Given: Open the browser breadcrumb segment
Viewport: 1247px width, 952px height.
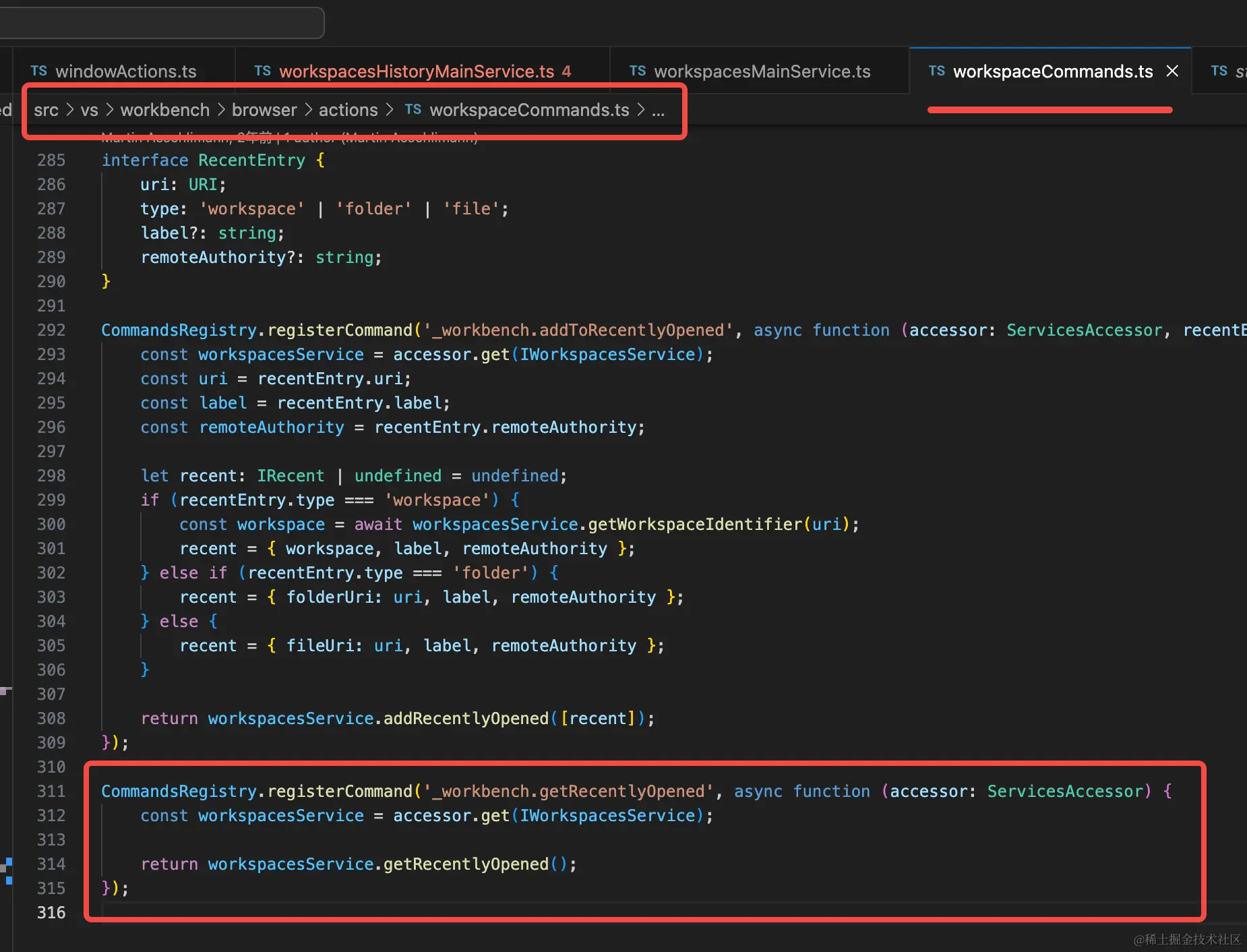Looking at the screenshot, I should [x=264, y=110].
